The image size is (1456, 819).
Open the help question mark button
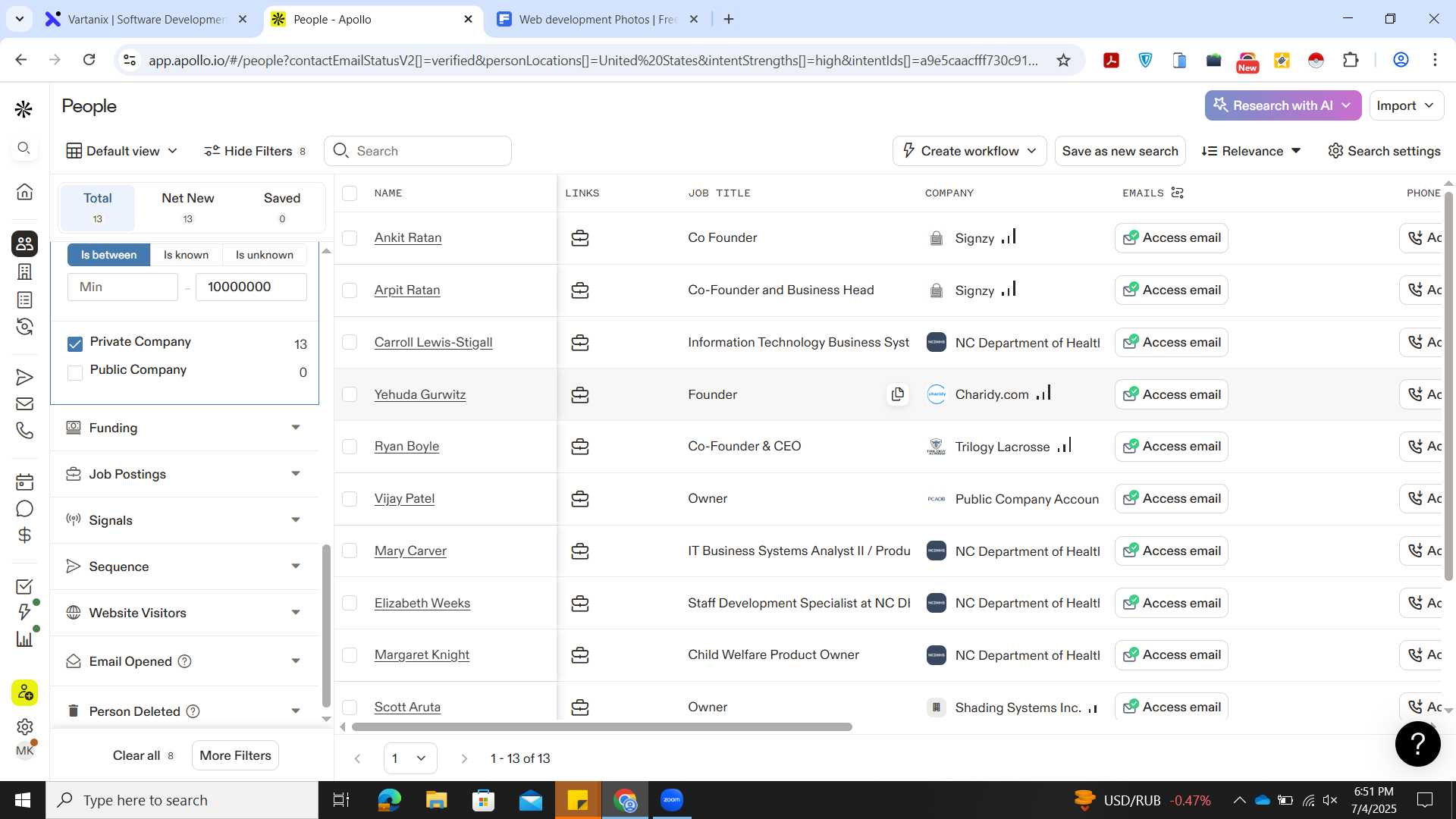tap(1417, 744)
